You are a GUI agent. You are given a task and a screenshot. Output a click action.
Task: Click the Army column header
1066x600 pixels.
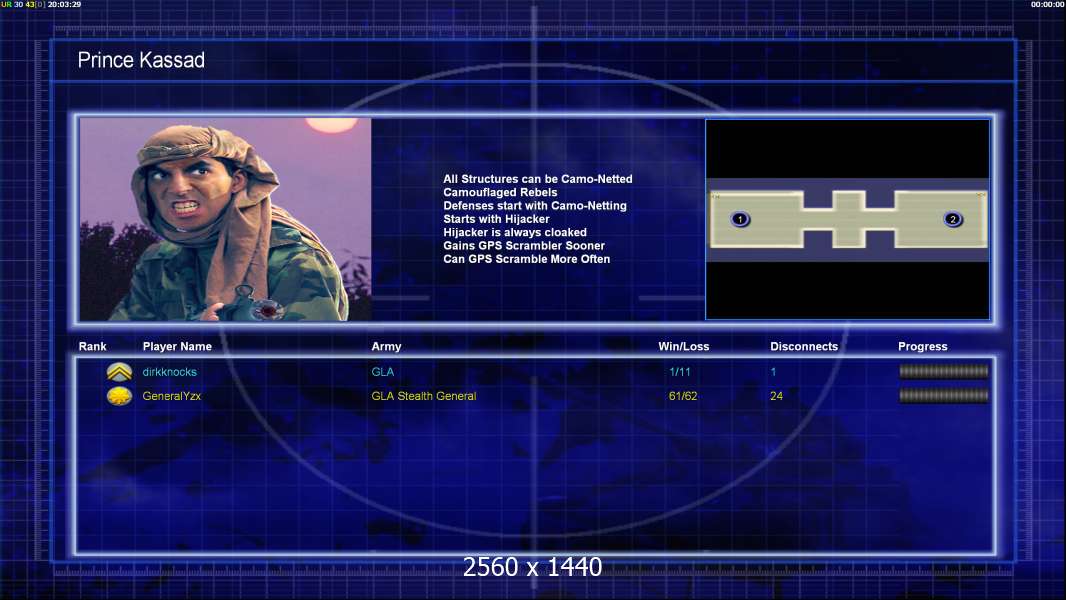tap(386, 347)
